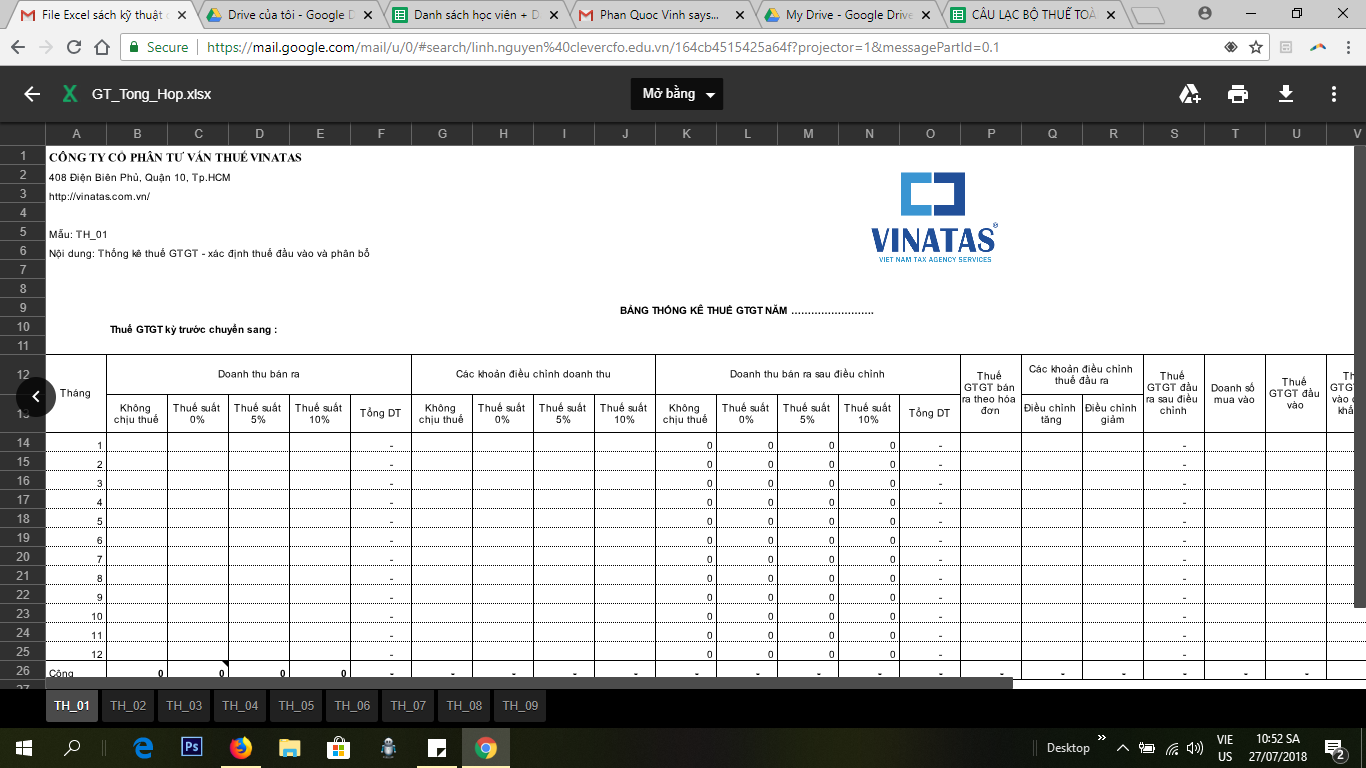Screen dimensions: 1366x768
Task: Print the GT_Tong_Hop.xlsx file
Action: 1238,94
